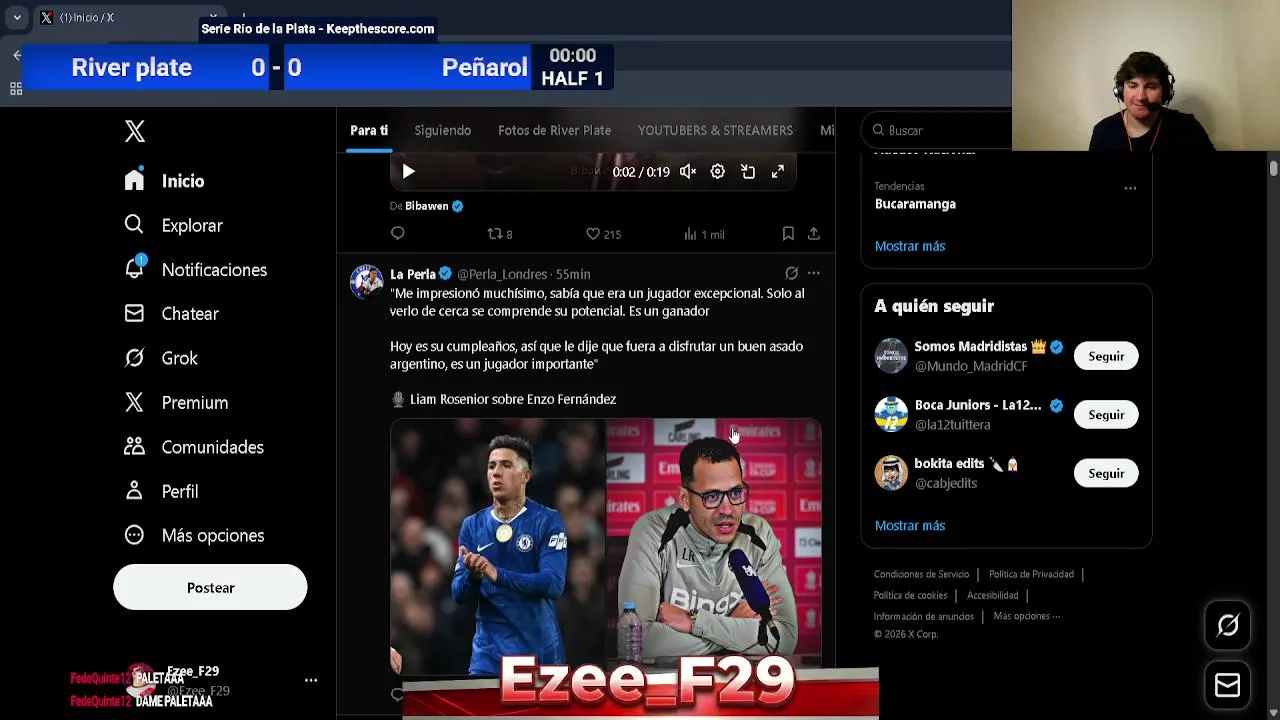Open bokita edits profile avatar

(x=891, y=473)
